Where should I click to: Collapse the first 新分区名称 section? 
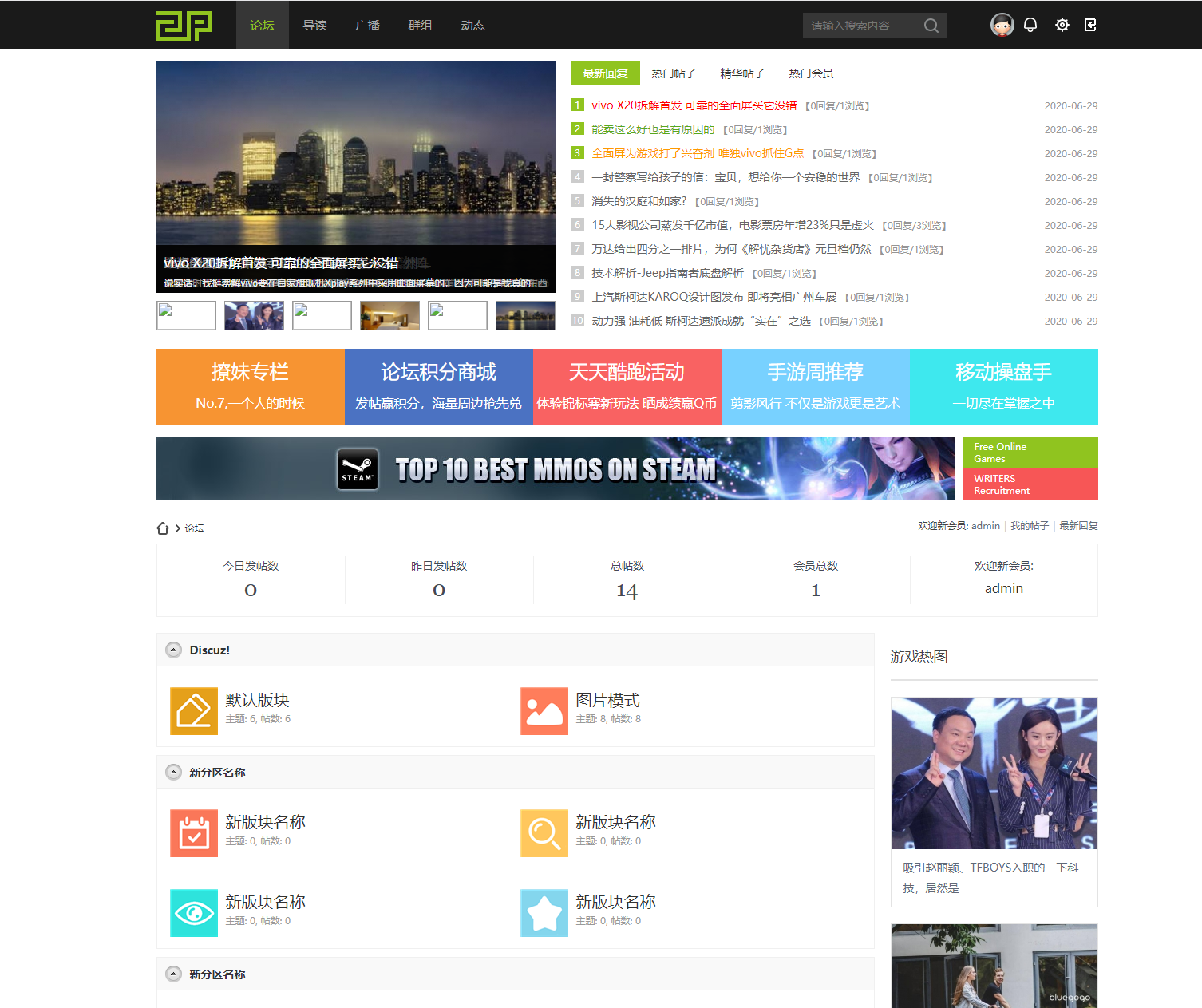(173, 772)
